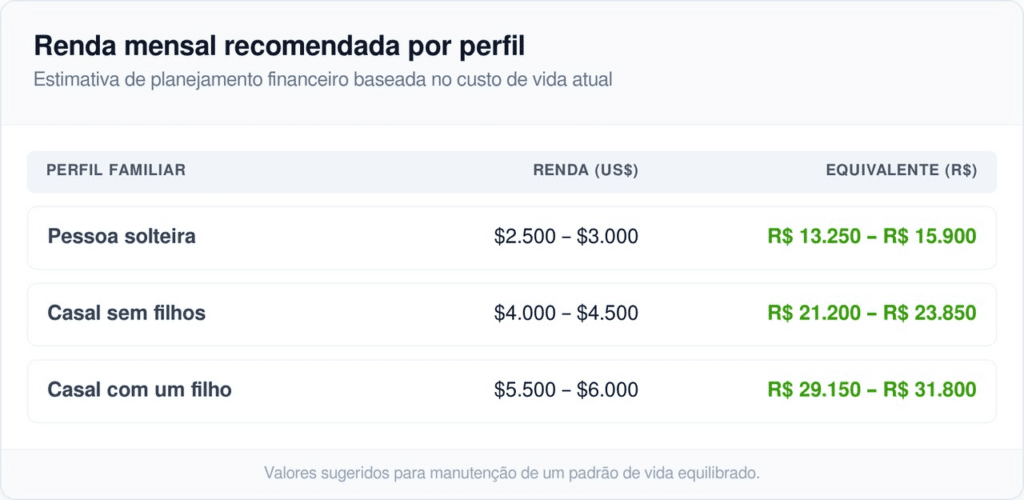Click the "EQUIVALENTE (R$)" column header
The height and width of the screenshot is (500, 1024).
[x=901, y=170]
